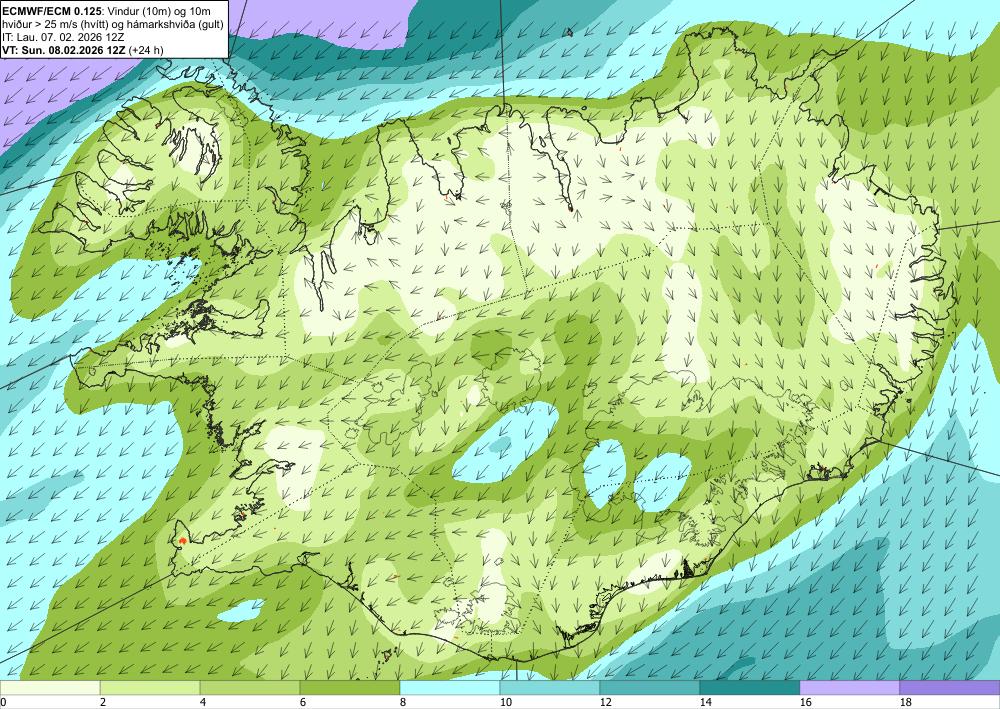Image resolution: width=1000 pixels, height=709 pixels.
Task: Click the 2–4 m/s yellow-green legend swatch
Action: point(150,687)
